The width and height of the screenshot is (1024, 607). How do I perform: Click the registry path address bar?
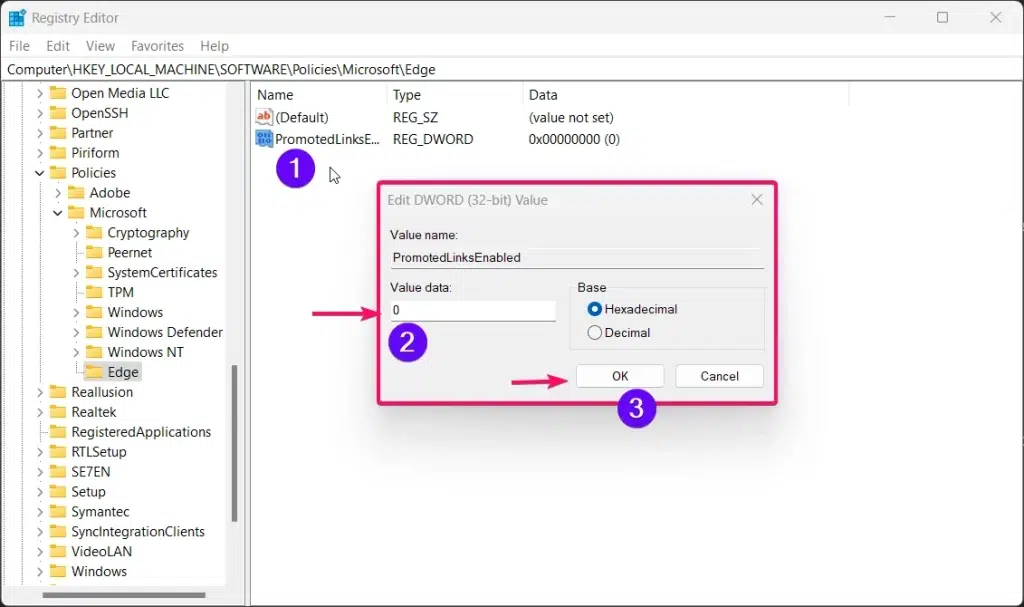tap(512, 69)
